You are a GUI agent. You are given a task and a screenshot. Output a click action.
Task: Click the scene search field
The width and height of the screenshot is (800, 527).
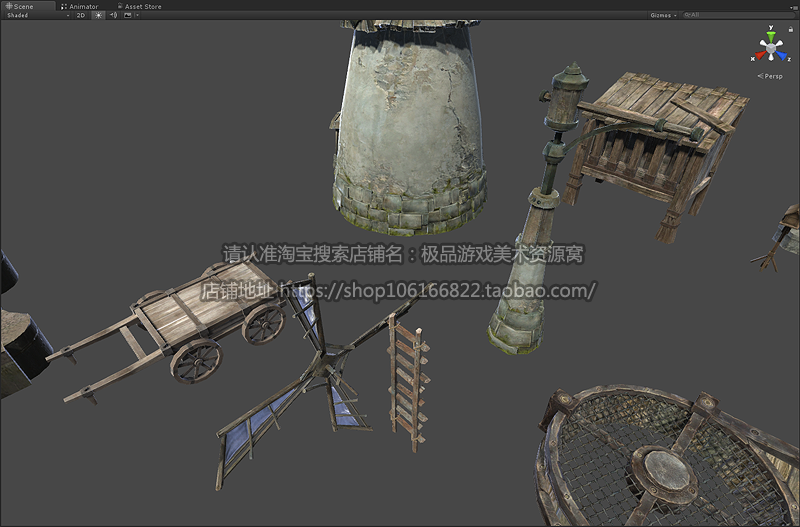coord(738,15)
